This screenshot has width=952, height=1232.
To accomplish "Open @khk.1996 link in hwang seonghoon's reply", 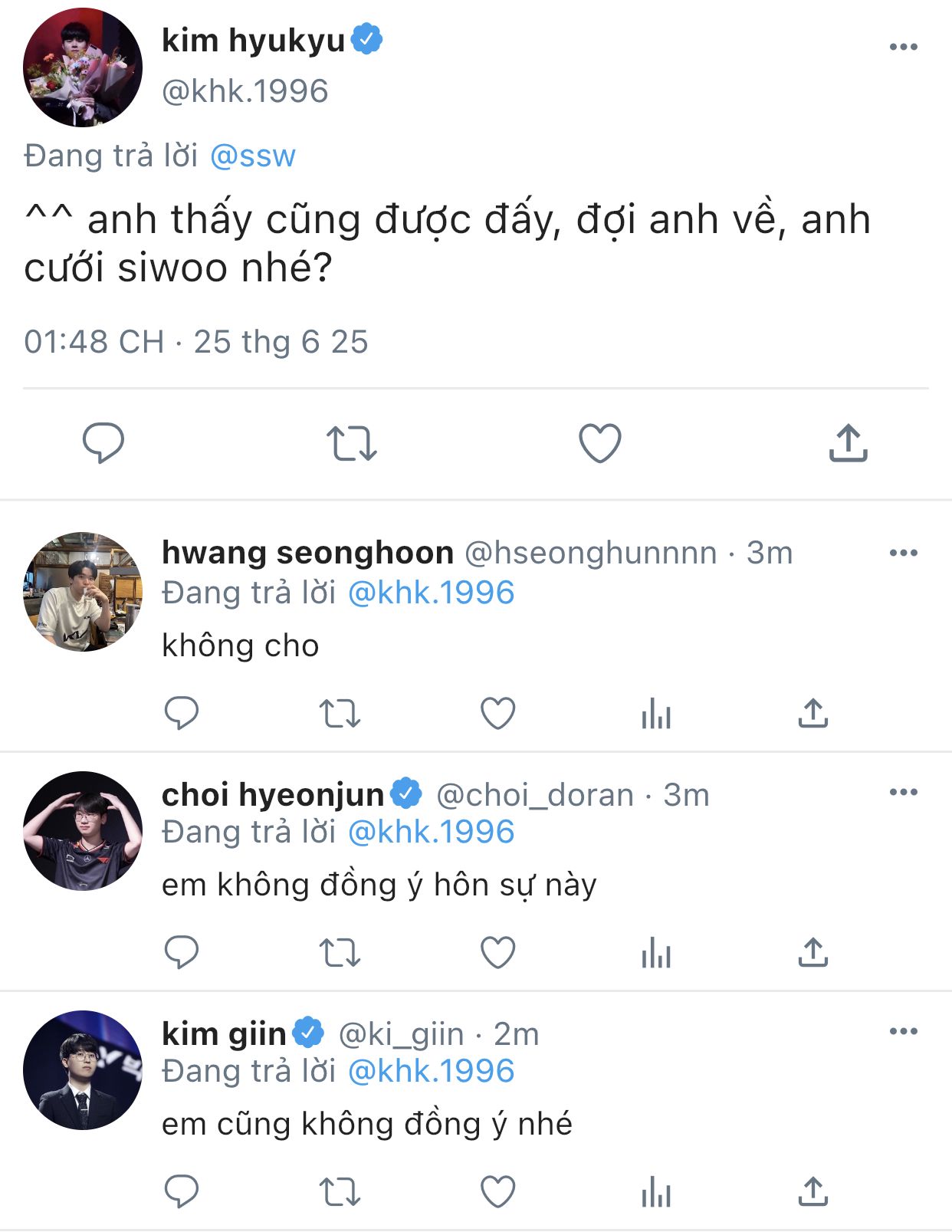I will point(431,593).
